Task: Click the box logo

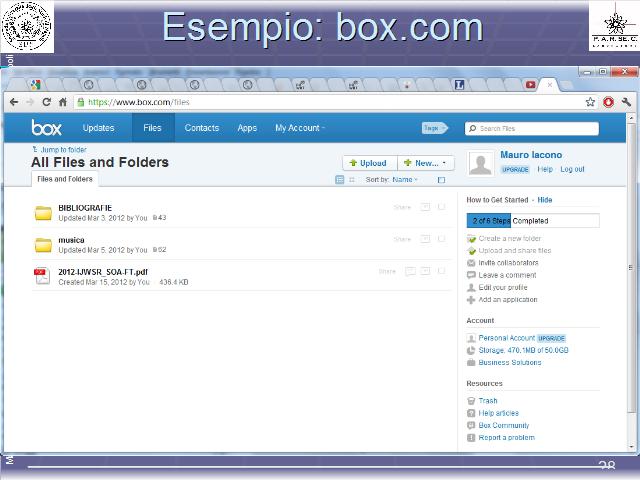Action: (47, 128)
